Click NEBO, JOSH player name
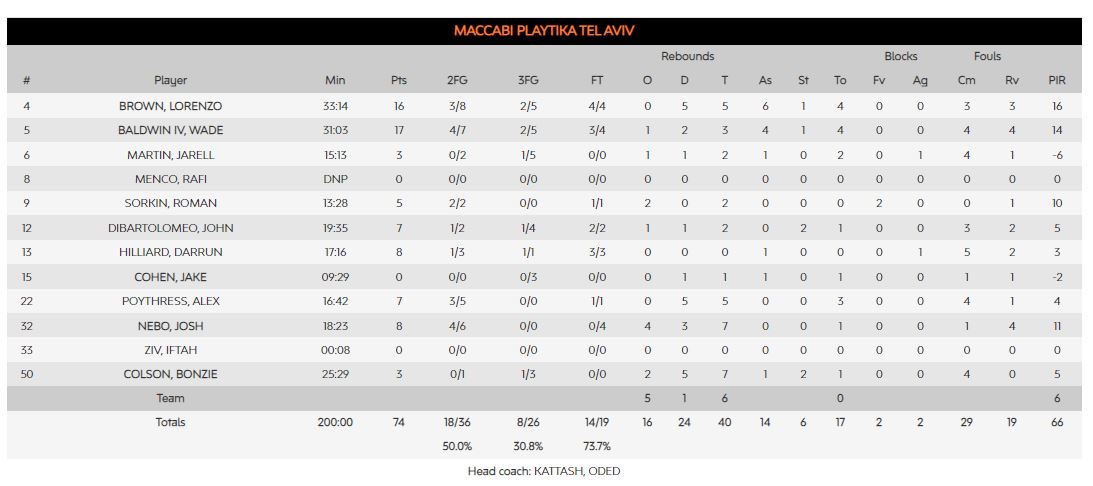Screen dimensions: 1093x486 coord(170,326)
